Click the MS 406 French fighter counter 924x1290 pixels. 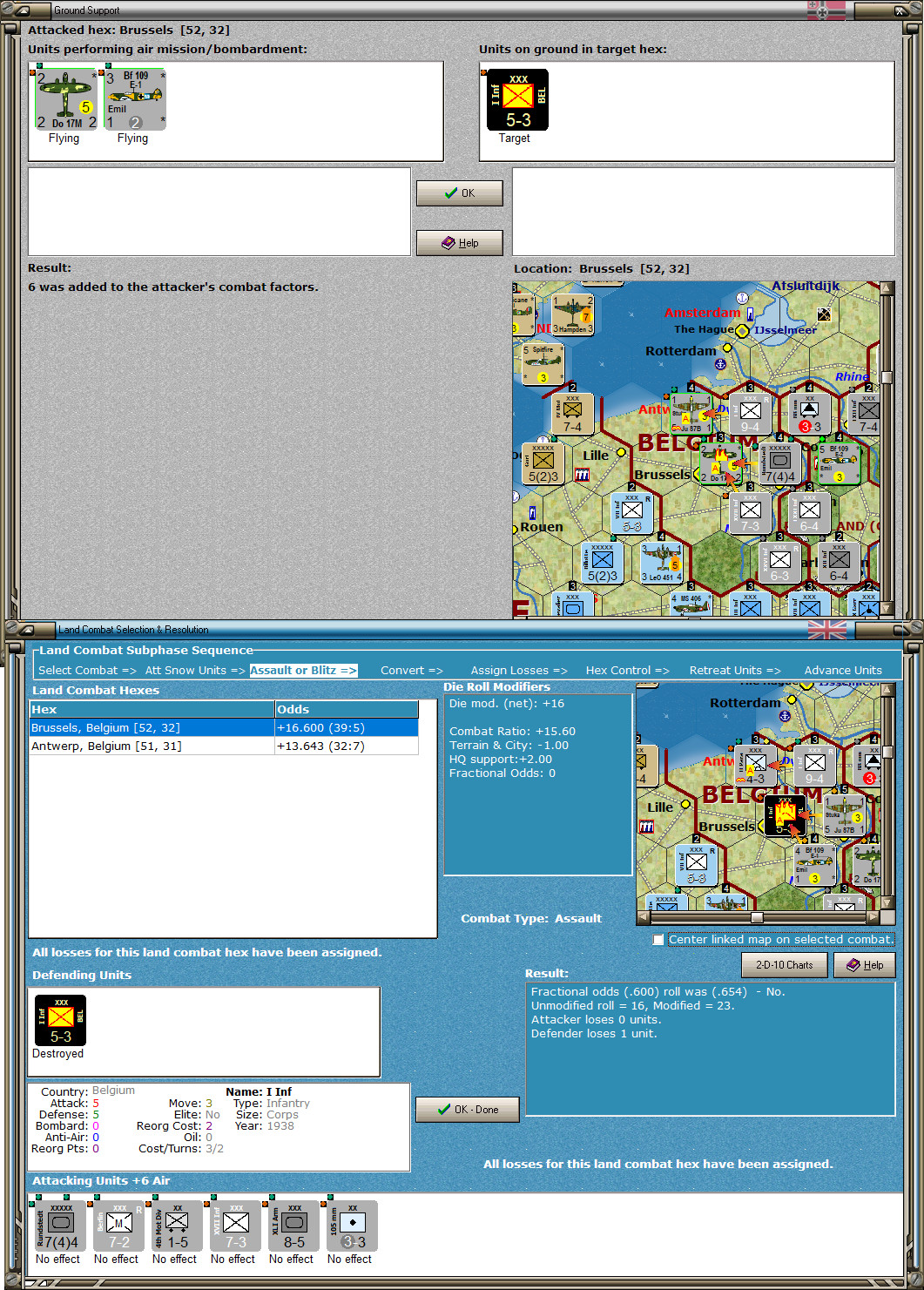tap(691, 604)
